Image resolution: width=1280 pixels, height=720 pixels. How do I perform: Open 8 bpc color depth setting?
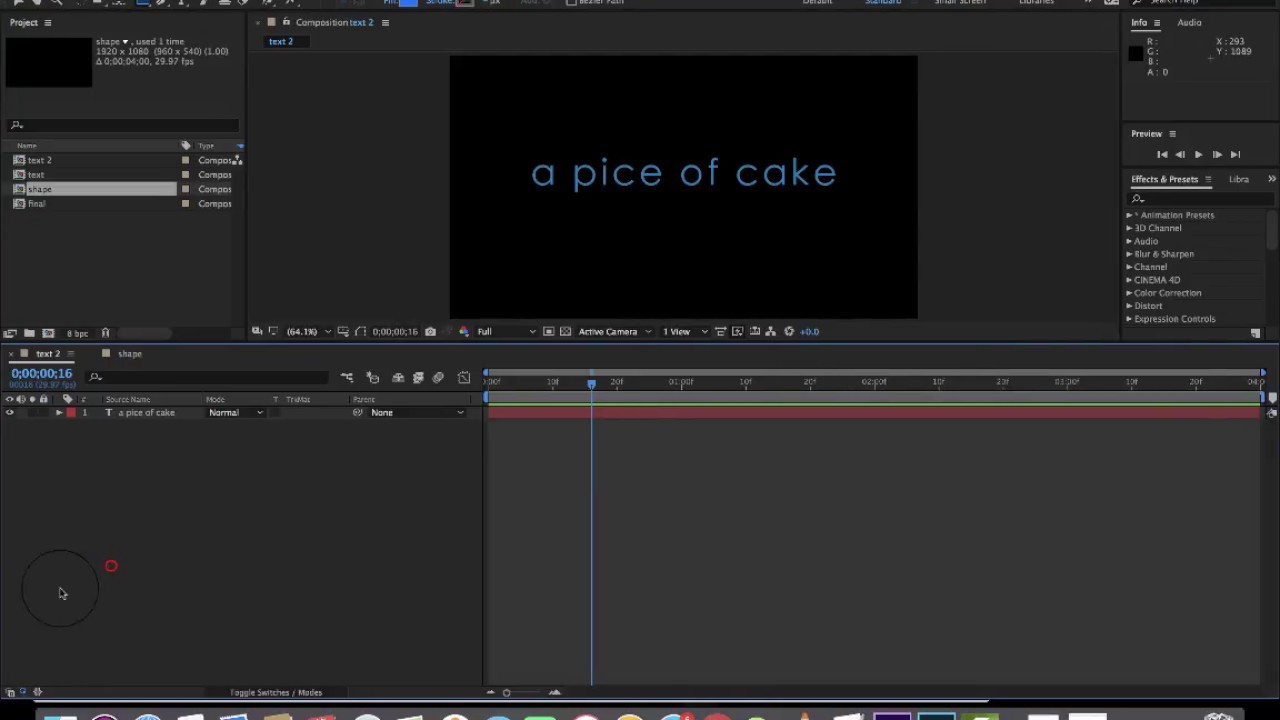click(77, 333)
